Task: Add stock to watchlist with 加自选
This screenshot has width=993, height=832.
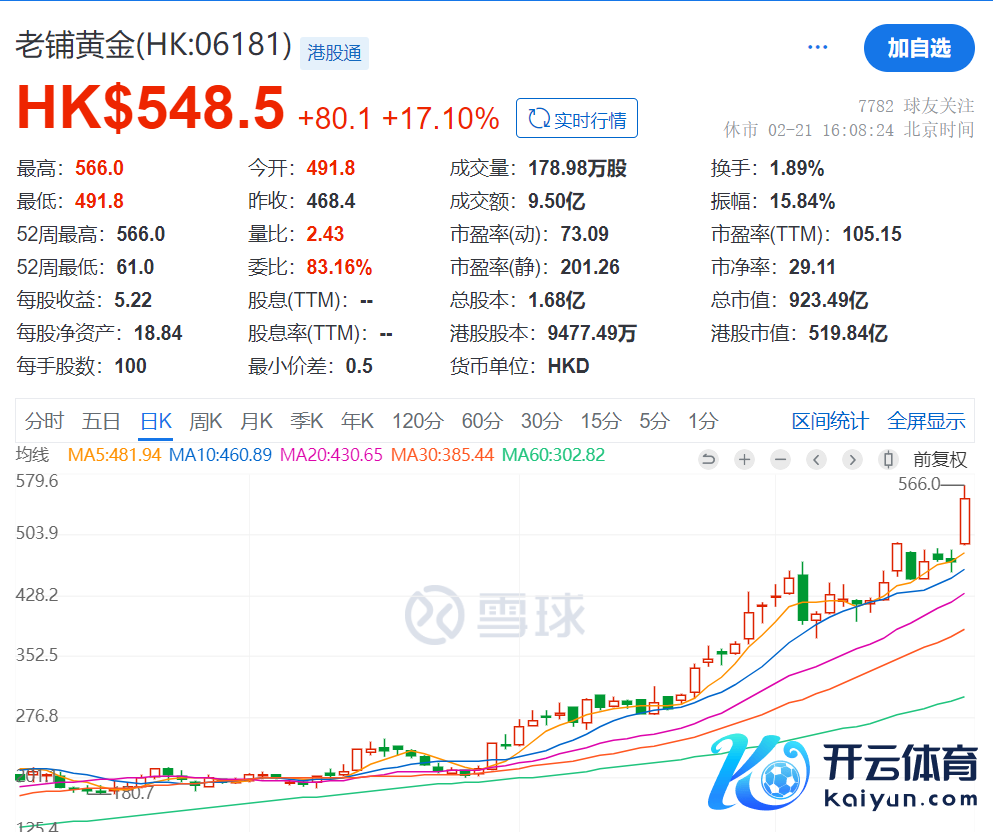Action: pyautogui.click(x=918, y=48)
